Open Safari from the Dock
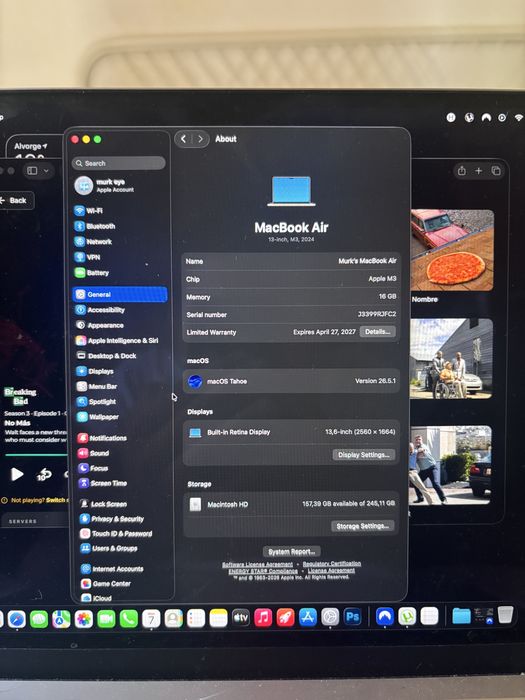Viewport: 525px width, 700px height. pyautogui.click(x=17, y=619)
